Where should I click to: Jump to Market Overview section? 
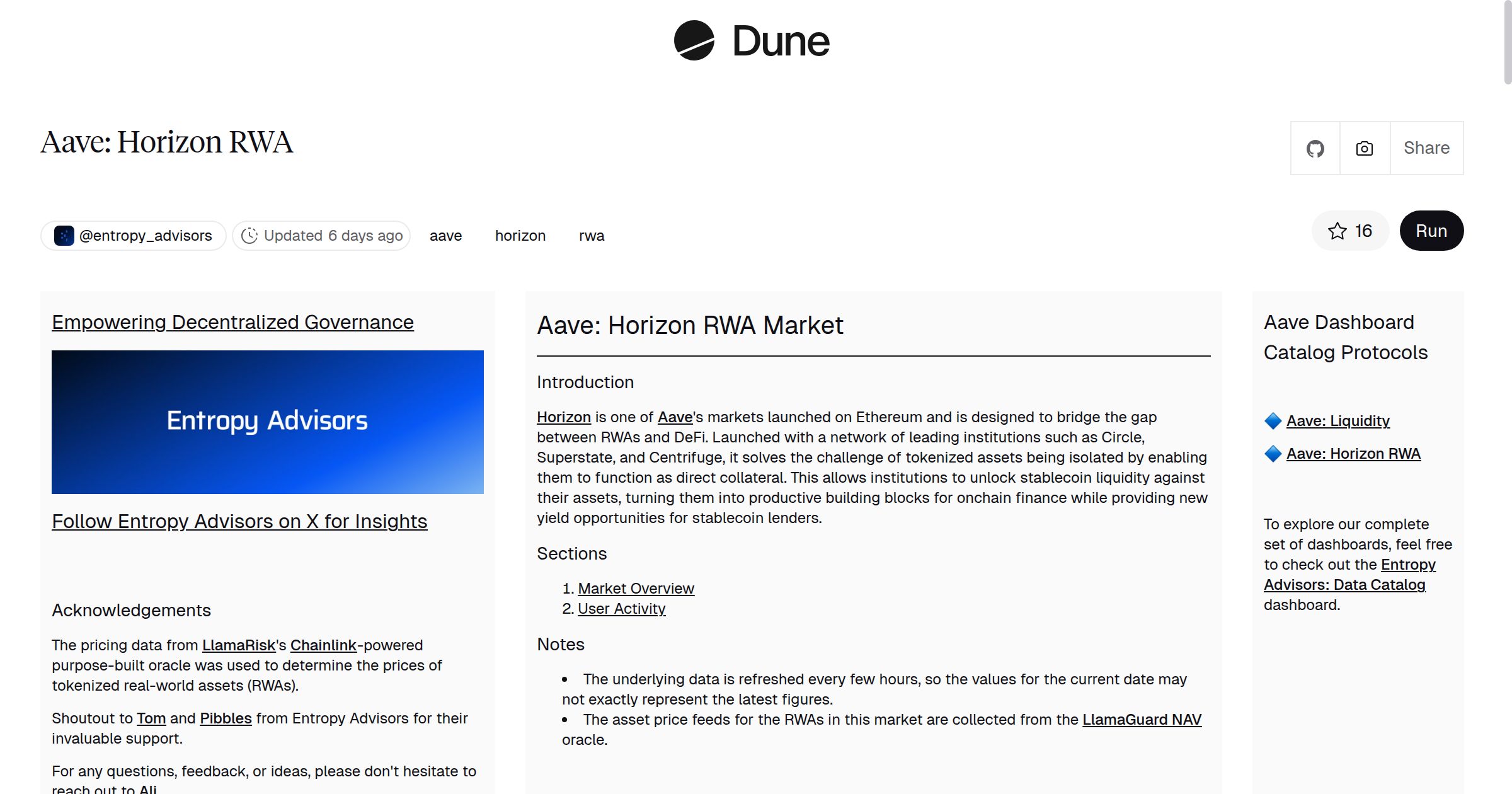point(636,589)
